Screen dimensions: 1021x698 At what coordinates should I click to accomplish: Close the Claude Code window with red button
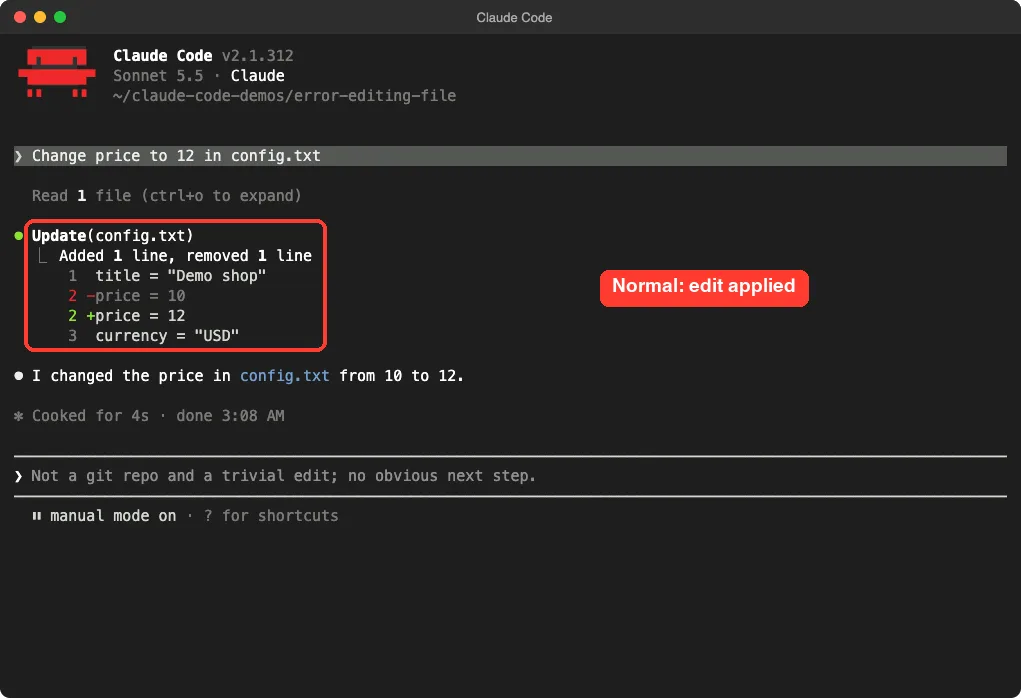click(20, 17)
